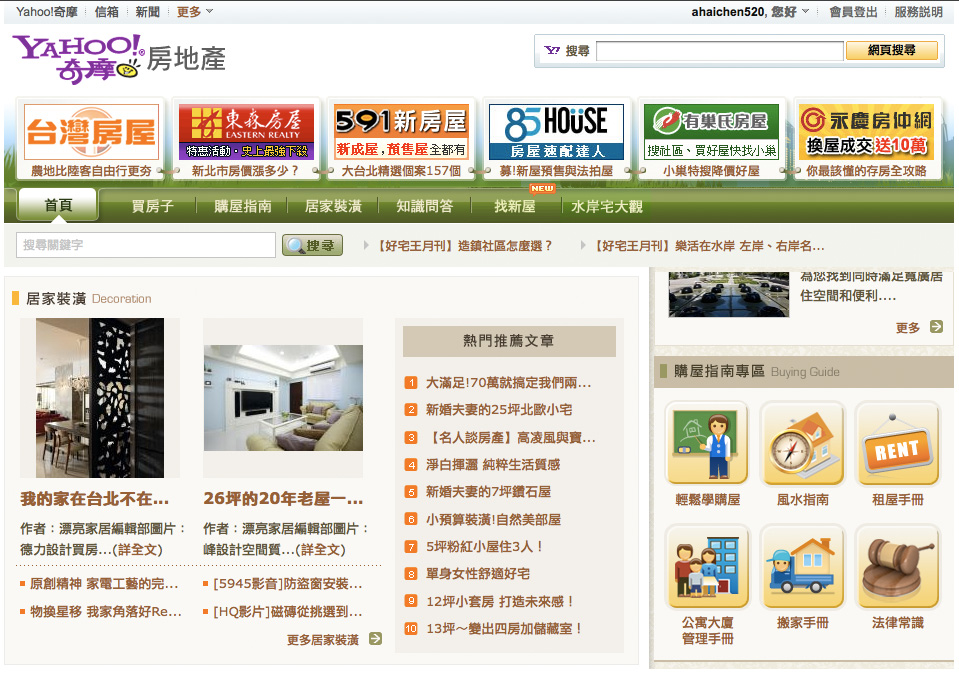
Task: Open 新聞 link in top bar
Action: tap(147, 12)
